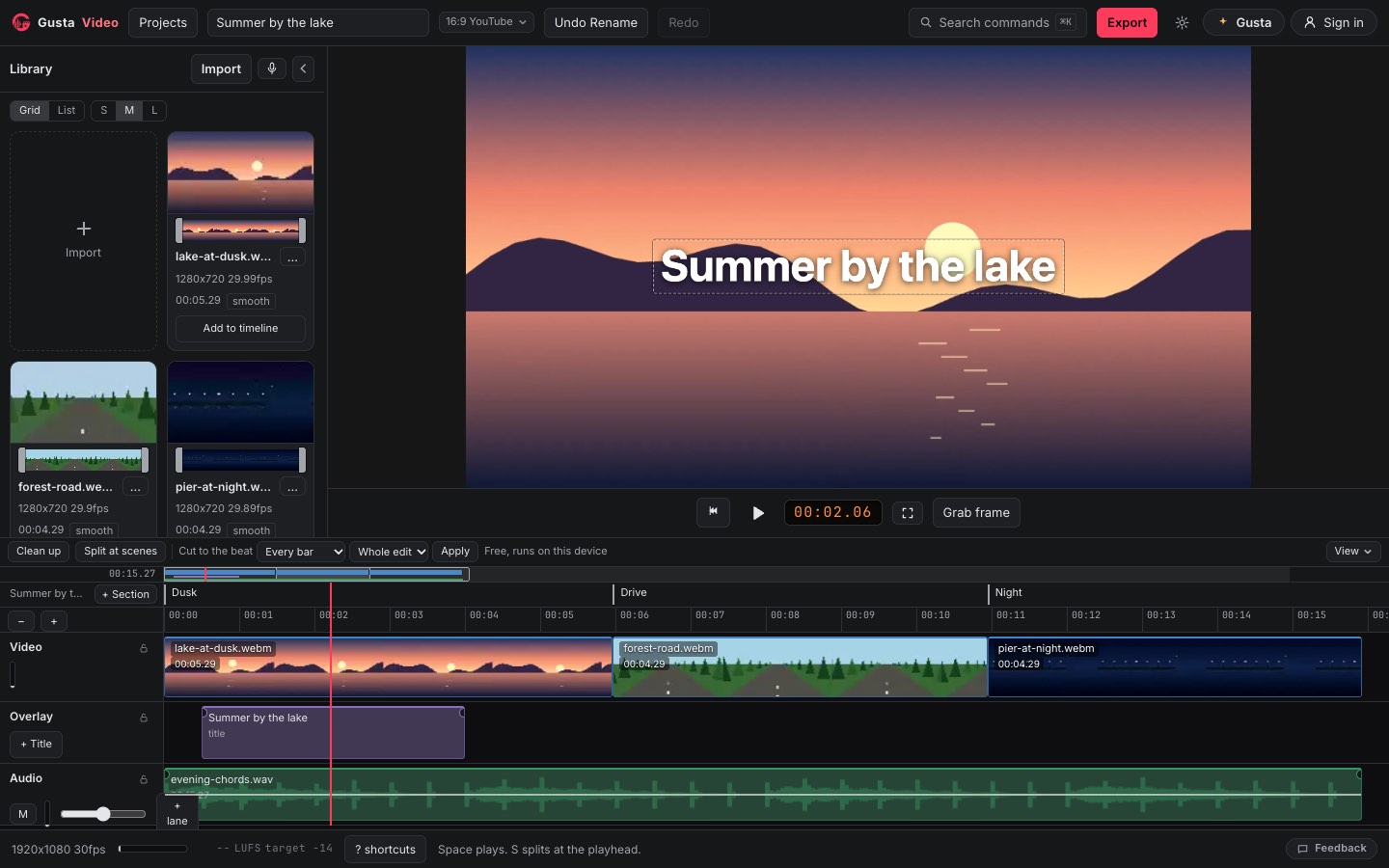
Task: Click the loudness meter bar in status bar
Action: click(x=152, y=849)
